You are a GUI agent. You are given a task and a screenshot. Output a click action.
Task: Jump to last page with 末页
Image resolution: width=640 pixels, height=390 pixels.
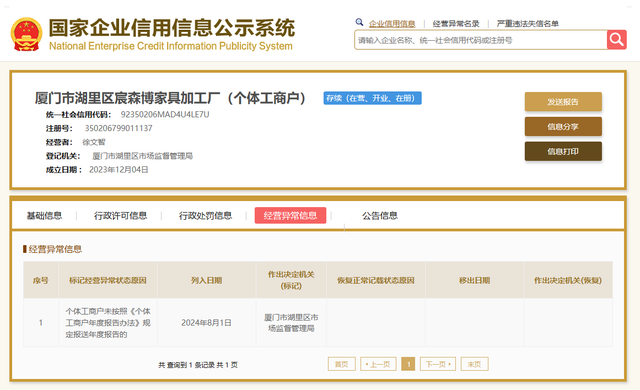click(474, 364)
